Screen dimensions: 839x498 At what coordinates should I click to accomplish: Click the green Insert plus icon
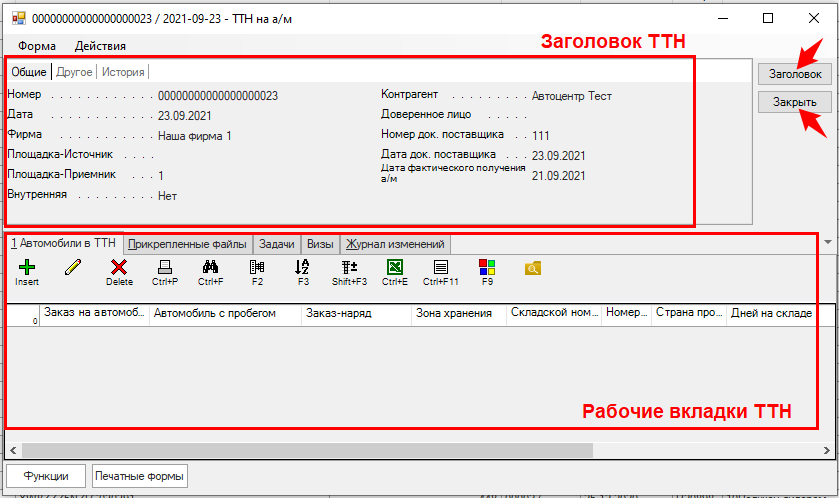point(27,267)
